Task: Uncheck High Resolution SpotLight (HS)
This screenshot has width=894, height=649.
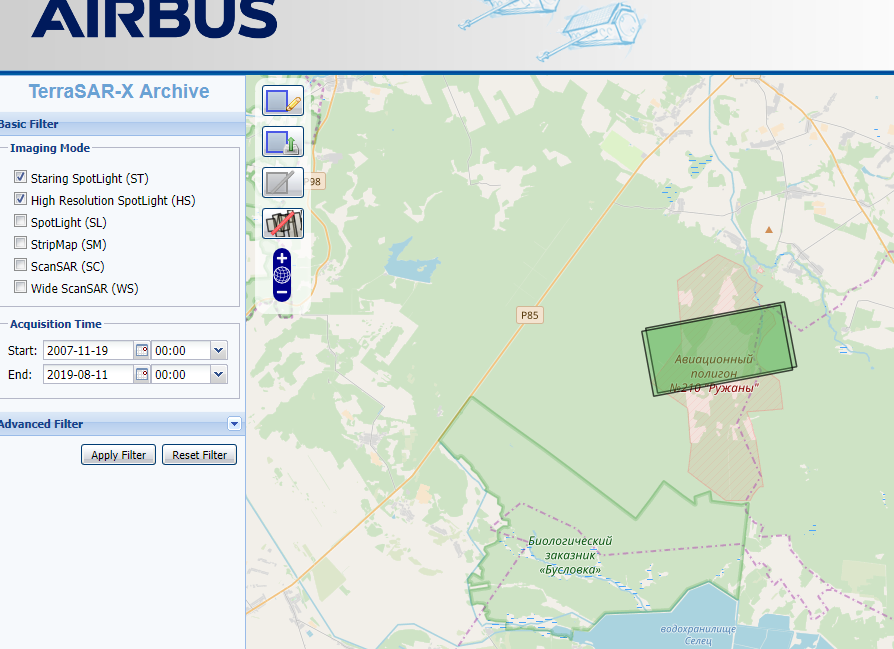Action: pos(21,199)
